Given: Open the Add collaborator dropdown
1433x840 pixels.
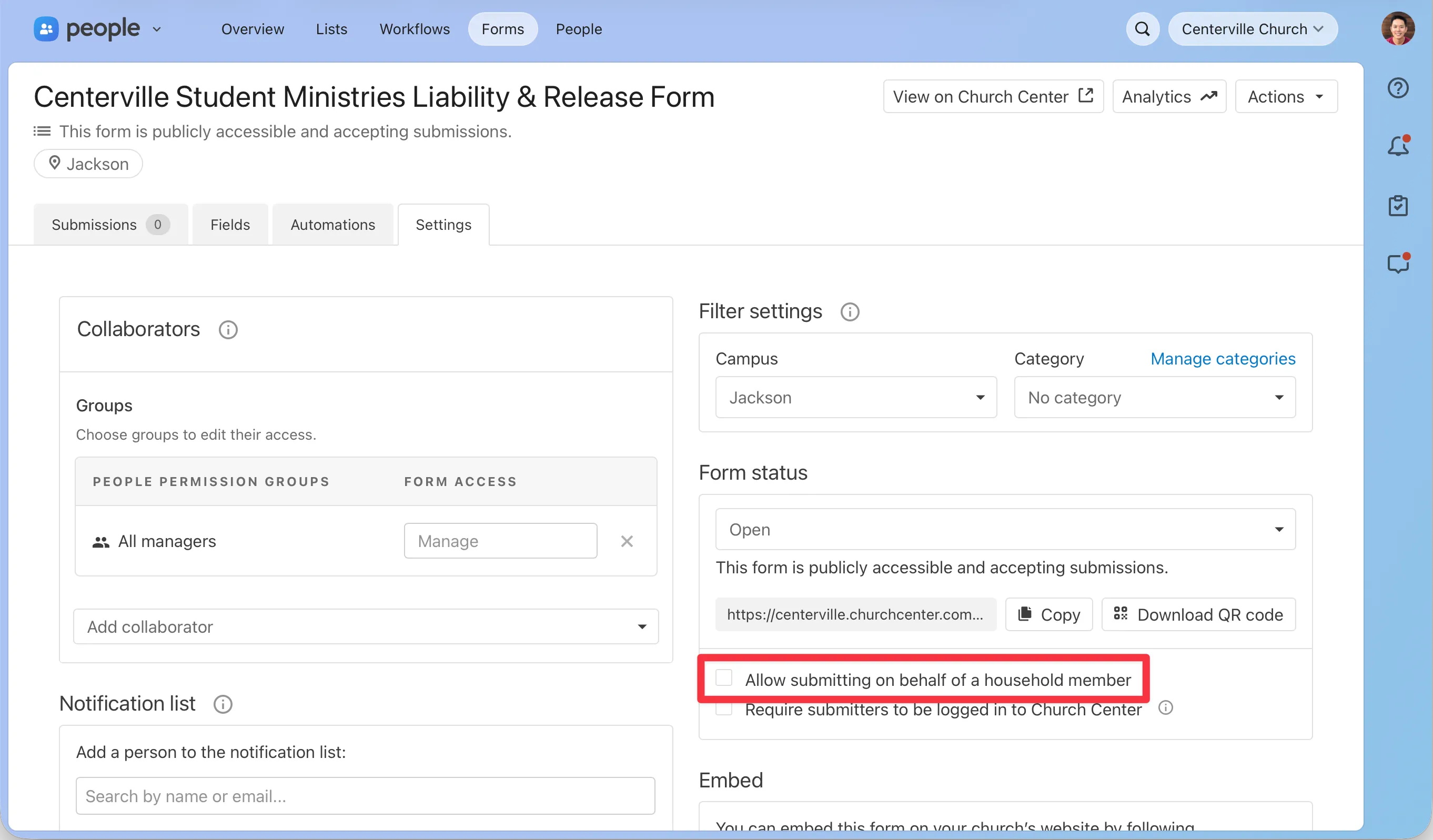Looking at the screenshot, I should [x=366, y=627].
